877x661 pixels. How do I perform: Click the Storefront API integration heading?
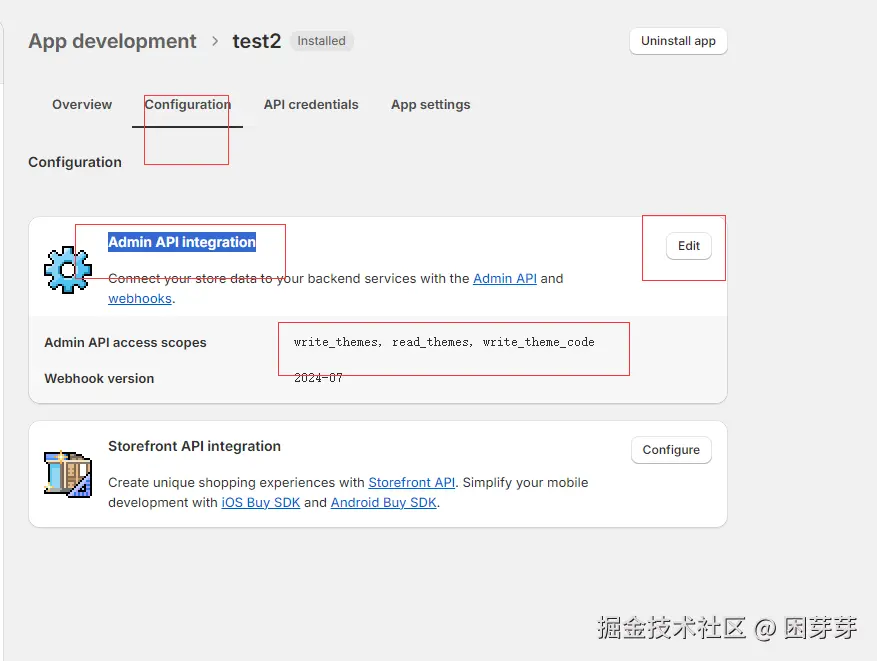pos(194,446)
